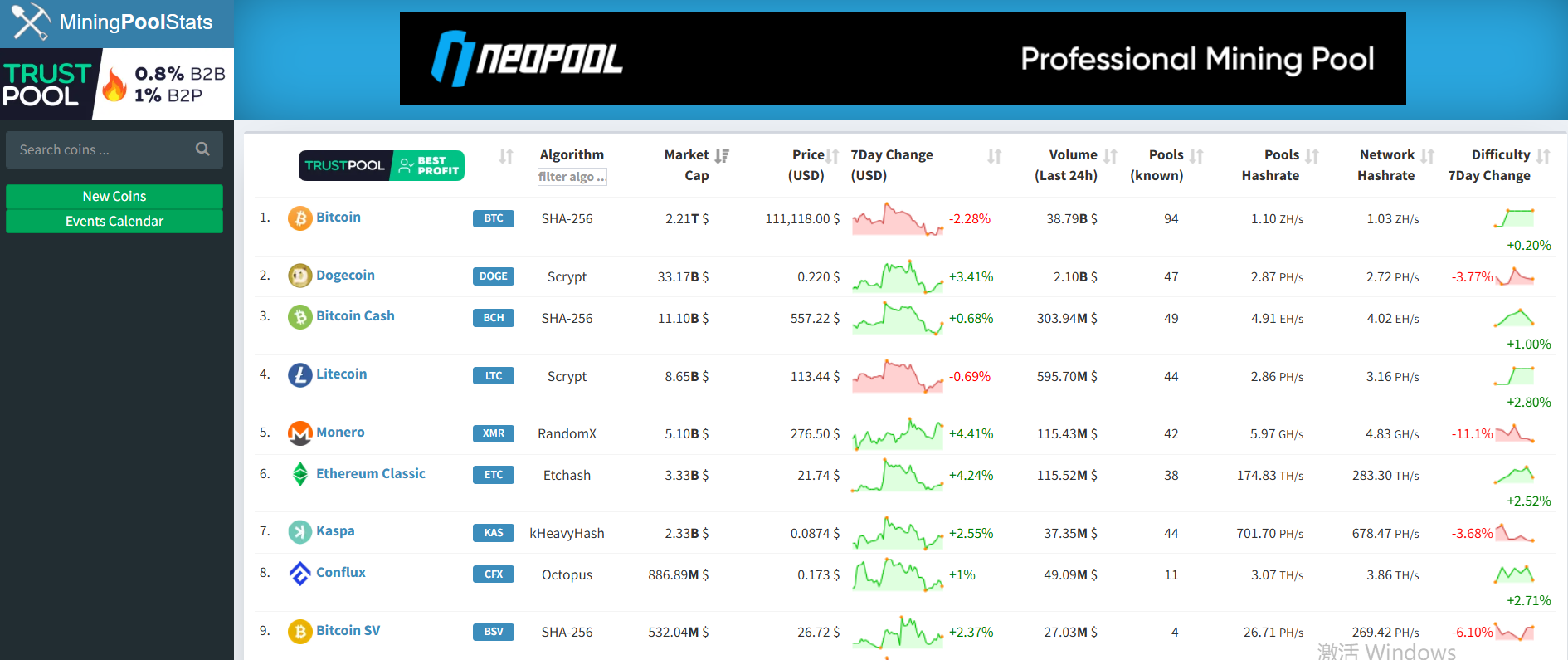Click the TrustPool 0.8% B2B sidebar ad
This screenshot has width=1568, height=660.
click(117, 84)
